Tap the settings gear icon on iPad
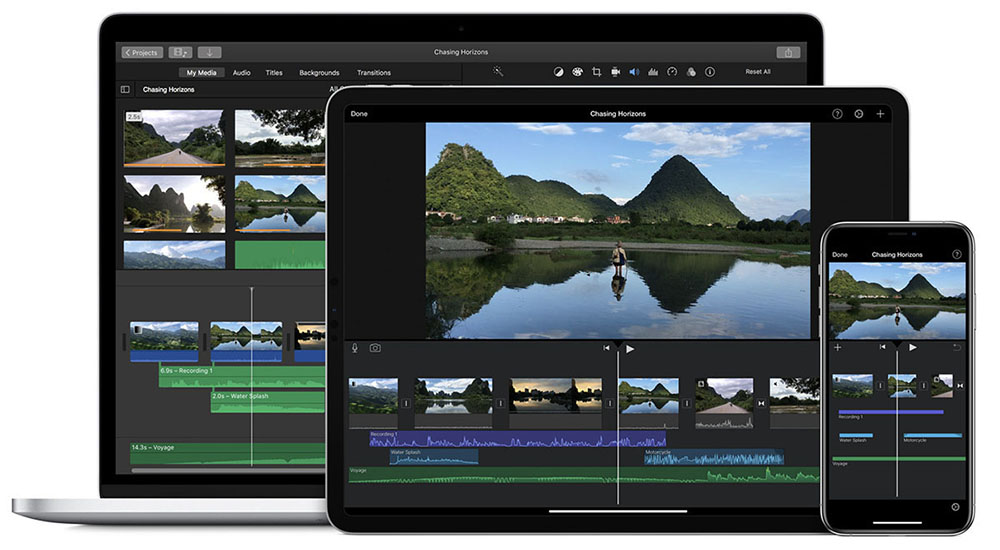This screenshot has height=550, width=1000. 858,114
